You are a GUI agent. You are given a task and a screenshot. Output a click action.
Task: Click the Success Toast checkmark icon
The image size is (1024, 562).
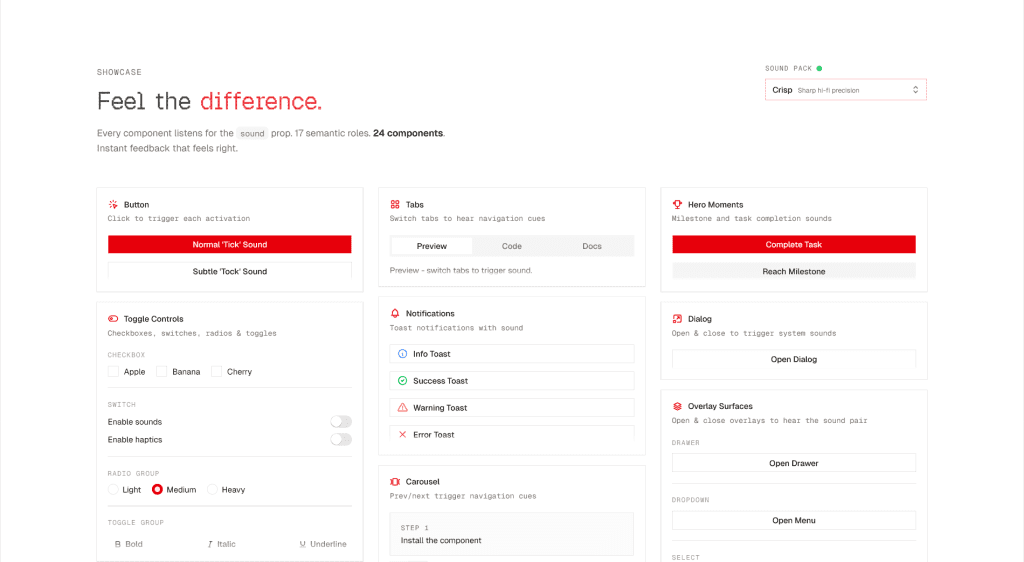pyautogui.click(x=402, y=381)
